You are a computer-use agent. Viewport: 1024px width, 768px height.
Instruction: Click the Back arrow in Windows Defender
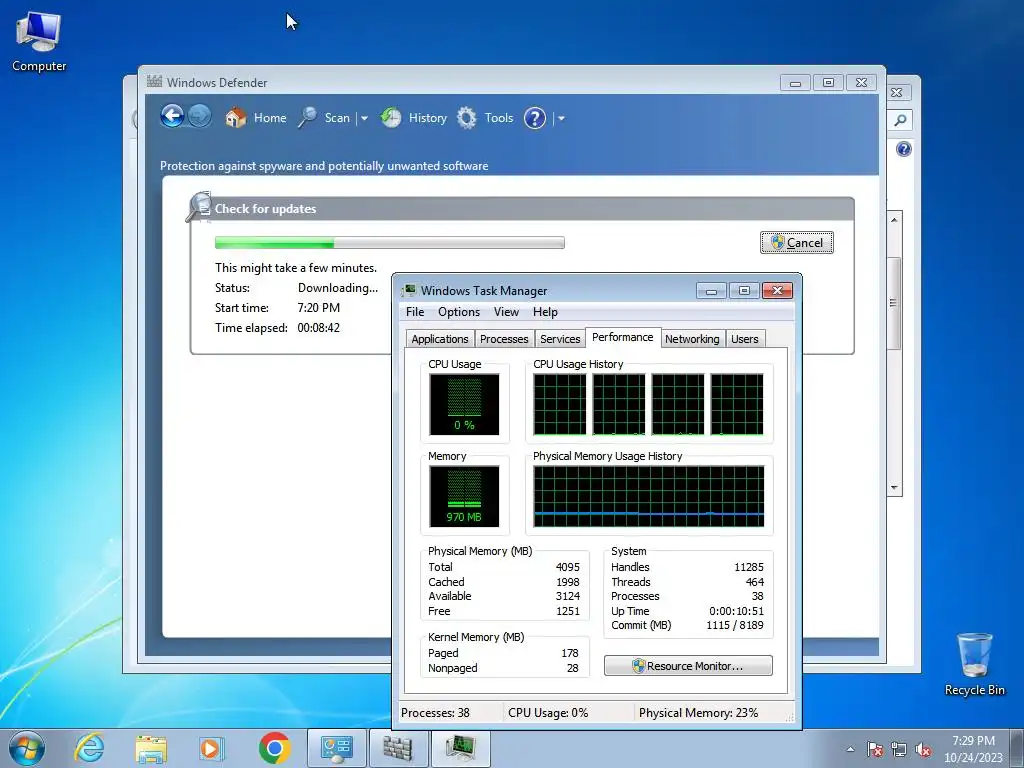[172, 117]
